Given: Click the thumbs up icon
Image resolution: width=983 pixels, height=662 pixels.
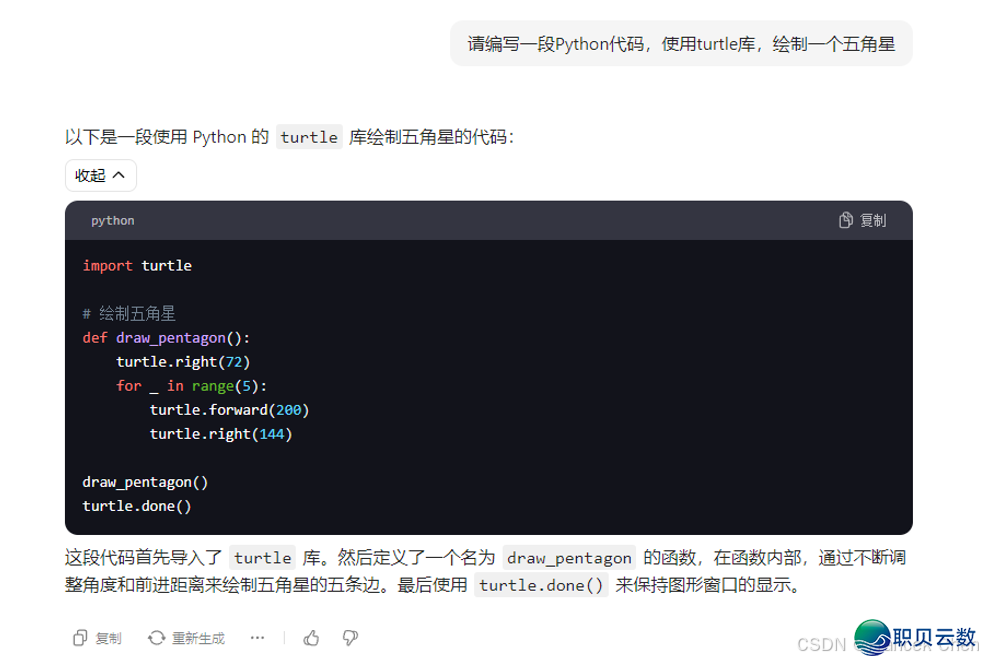Looking at the screenshot, I should click(311, 638).
